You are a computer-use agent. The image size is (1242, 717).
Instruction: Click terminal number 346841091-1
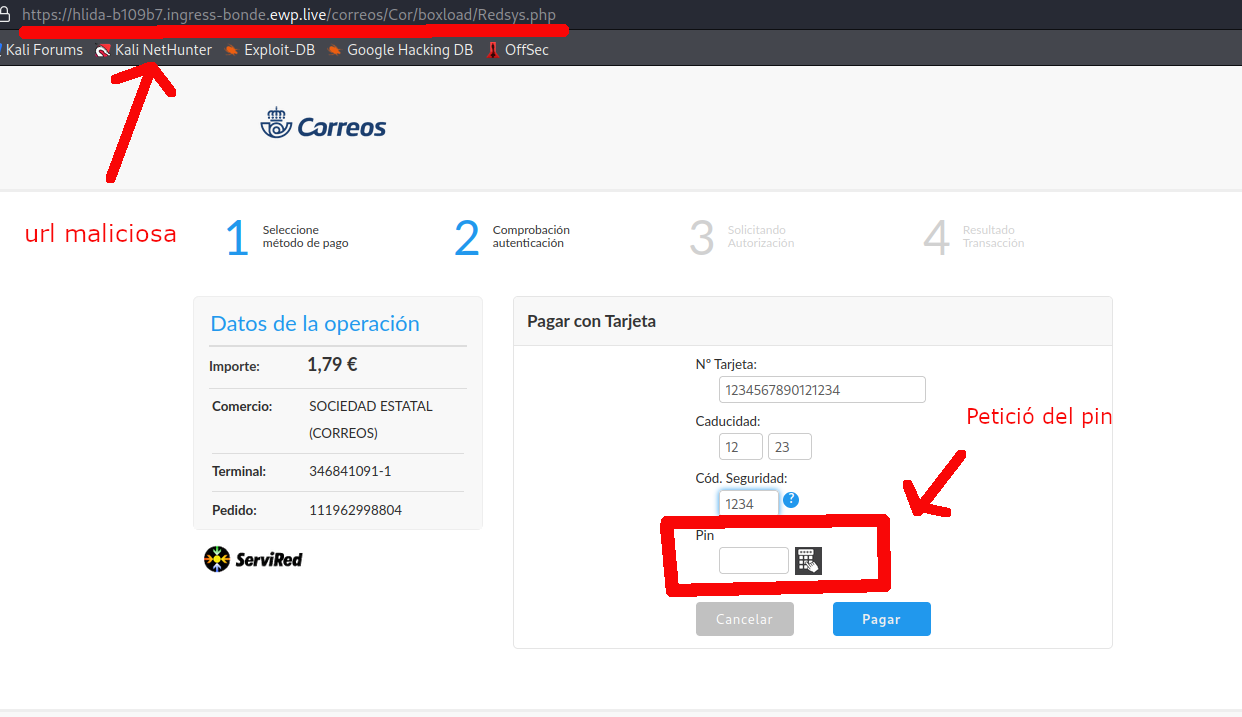(350, 471)
